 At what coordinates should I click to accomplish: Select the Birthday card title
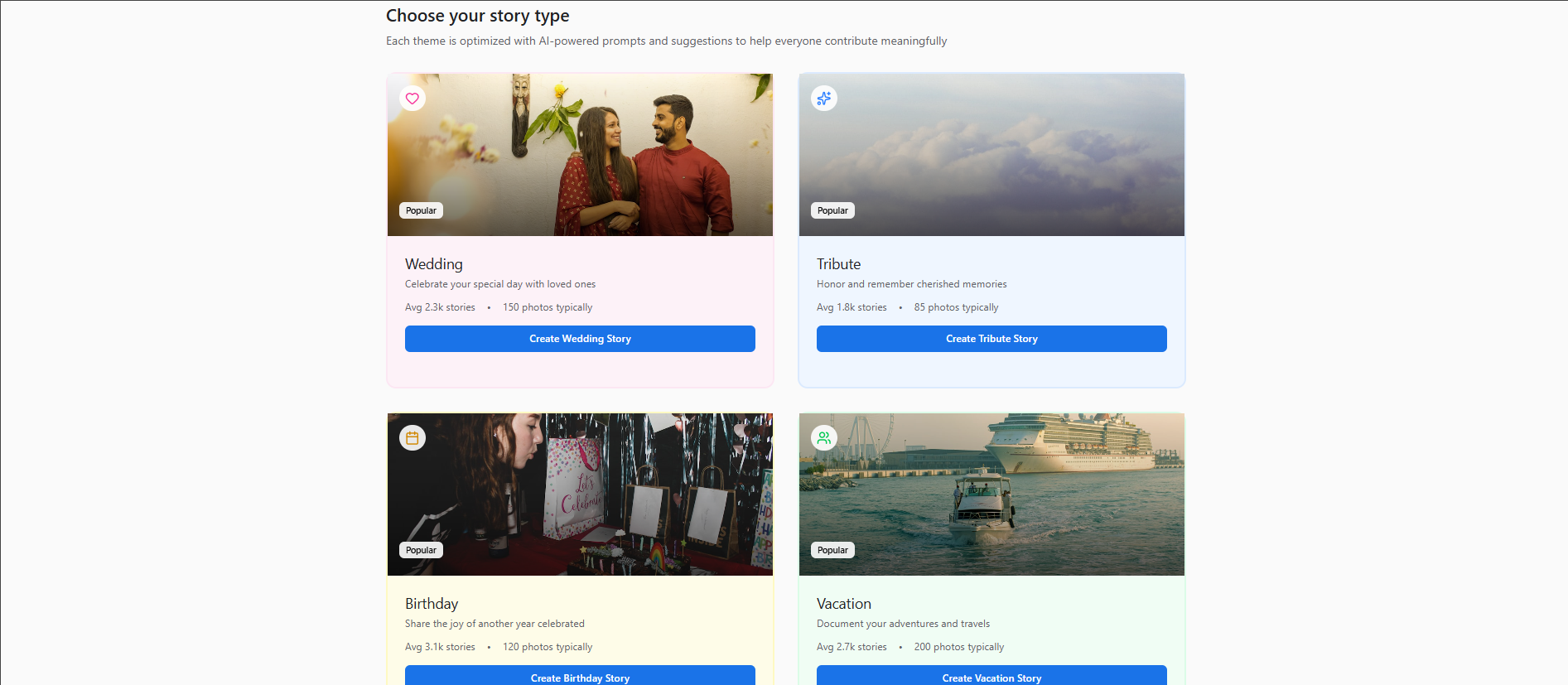[x=432, y=604]
